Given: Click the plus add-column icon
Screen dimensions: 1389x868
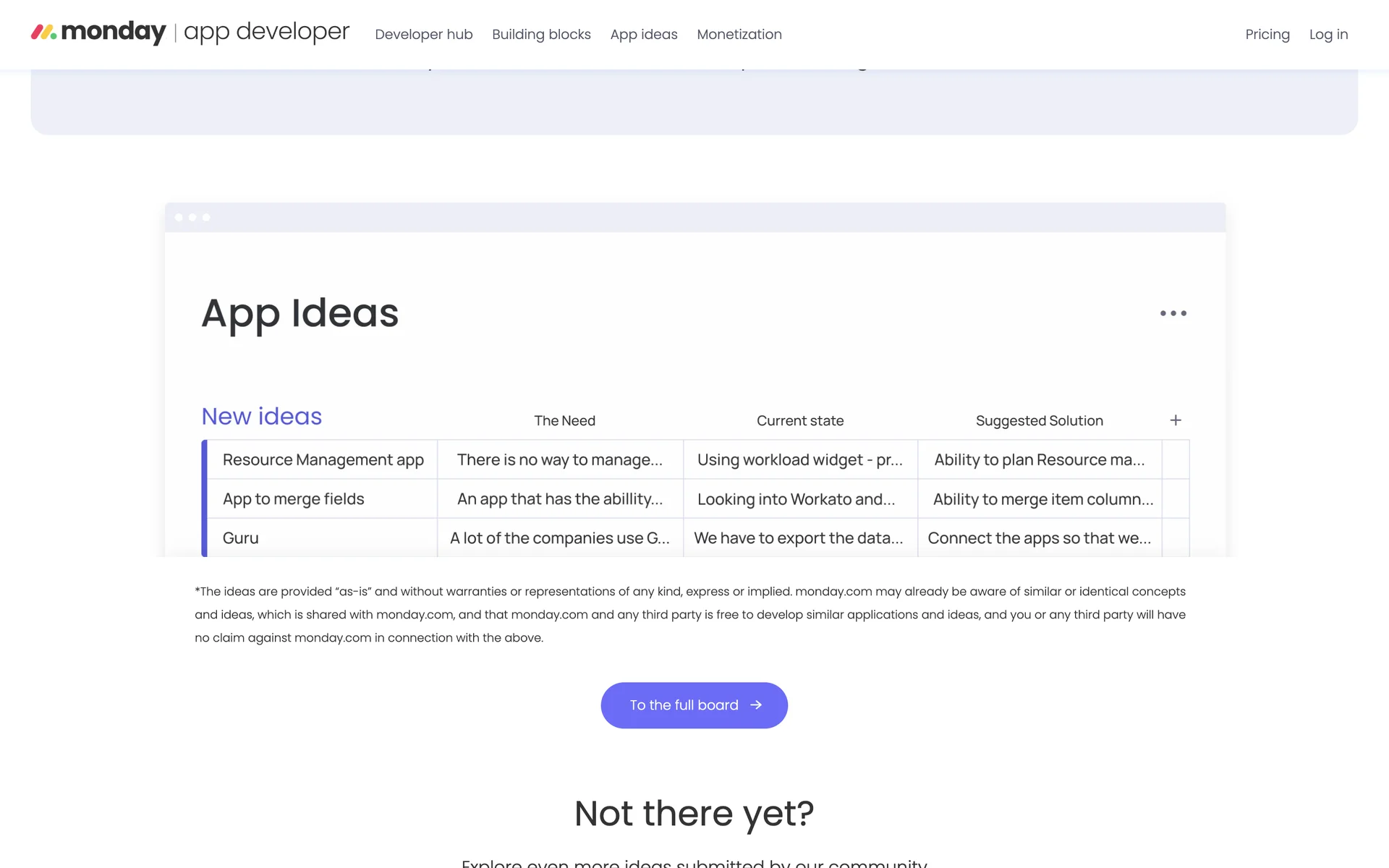Looking at the screenshot, I should (x=1176, y=420).
